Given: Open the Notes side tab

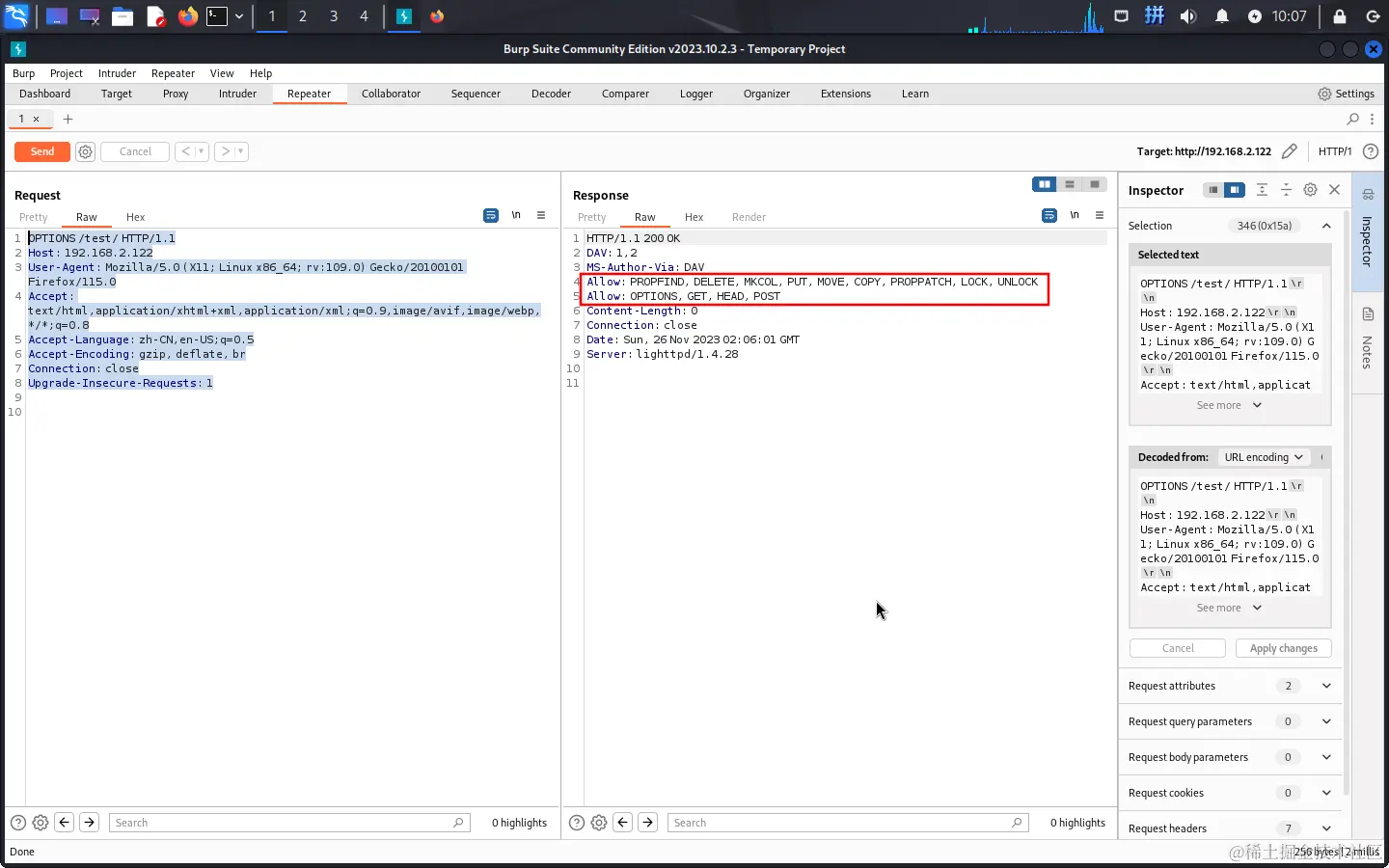Looking at the screenshot, I should 1368,341.
